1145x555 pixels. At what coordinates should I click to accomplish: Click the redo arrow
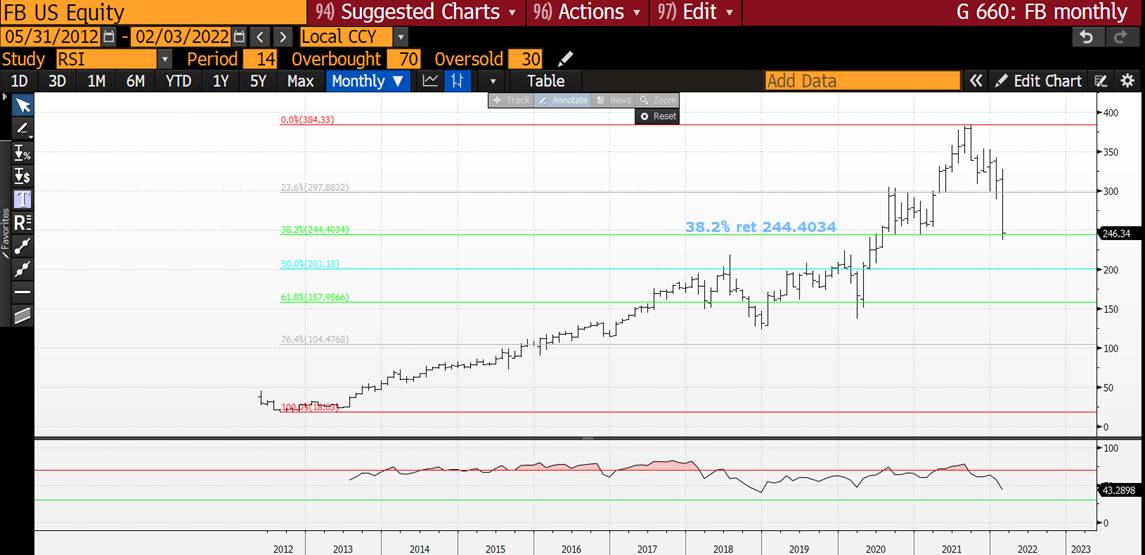pyautogui.click(x=1121, y=37)
